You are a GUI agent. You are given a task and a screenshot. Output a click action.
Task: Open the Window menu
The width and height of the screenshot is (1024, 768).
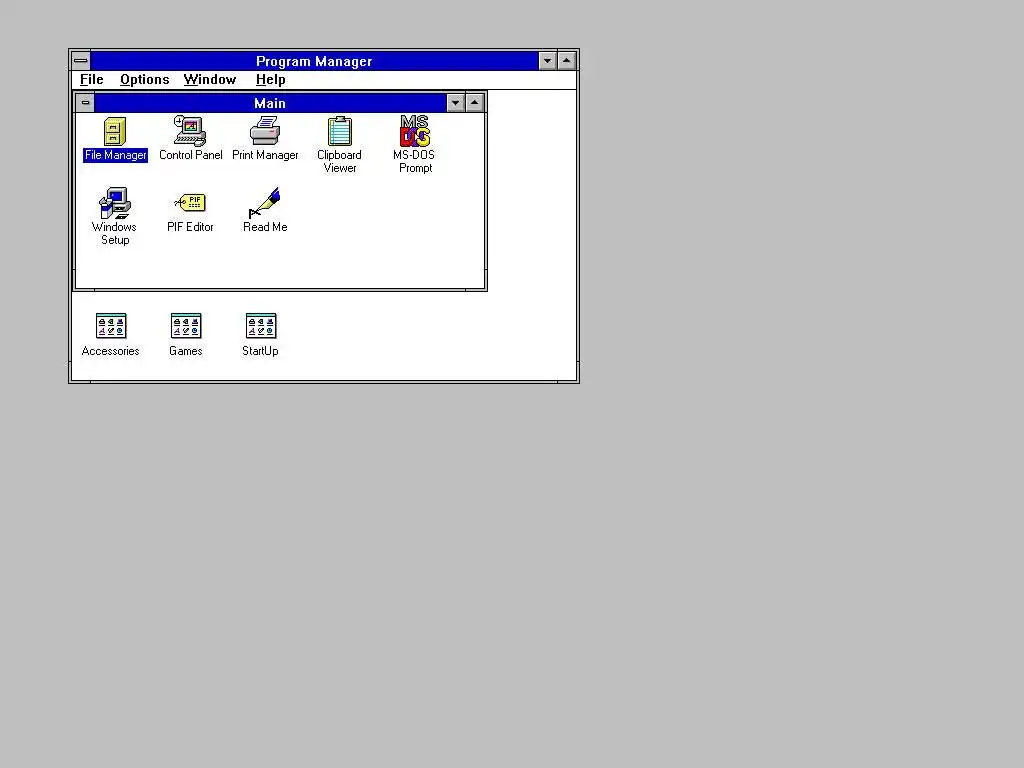(210, 80)
